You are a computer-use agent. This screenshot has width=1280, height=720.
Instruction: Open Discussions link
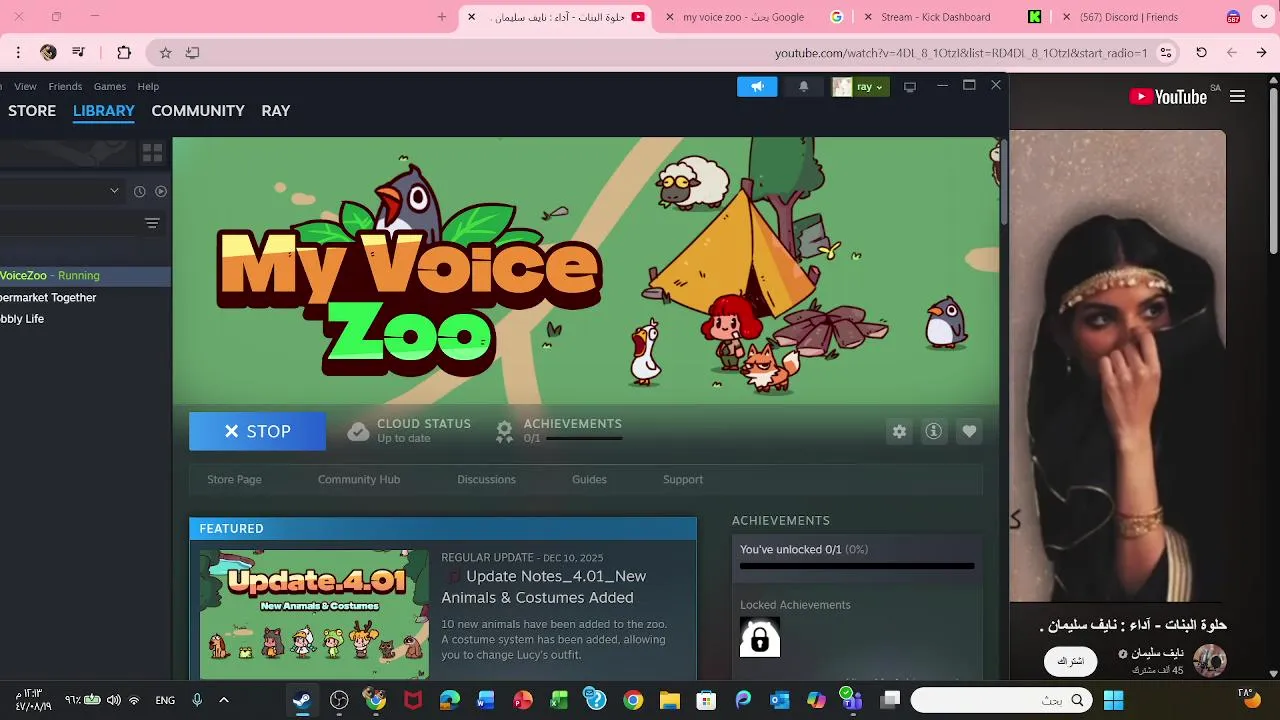(x=486, y=479)
